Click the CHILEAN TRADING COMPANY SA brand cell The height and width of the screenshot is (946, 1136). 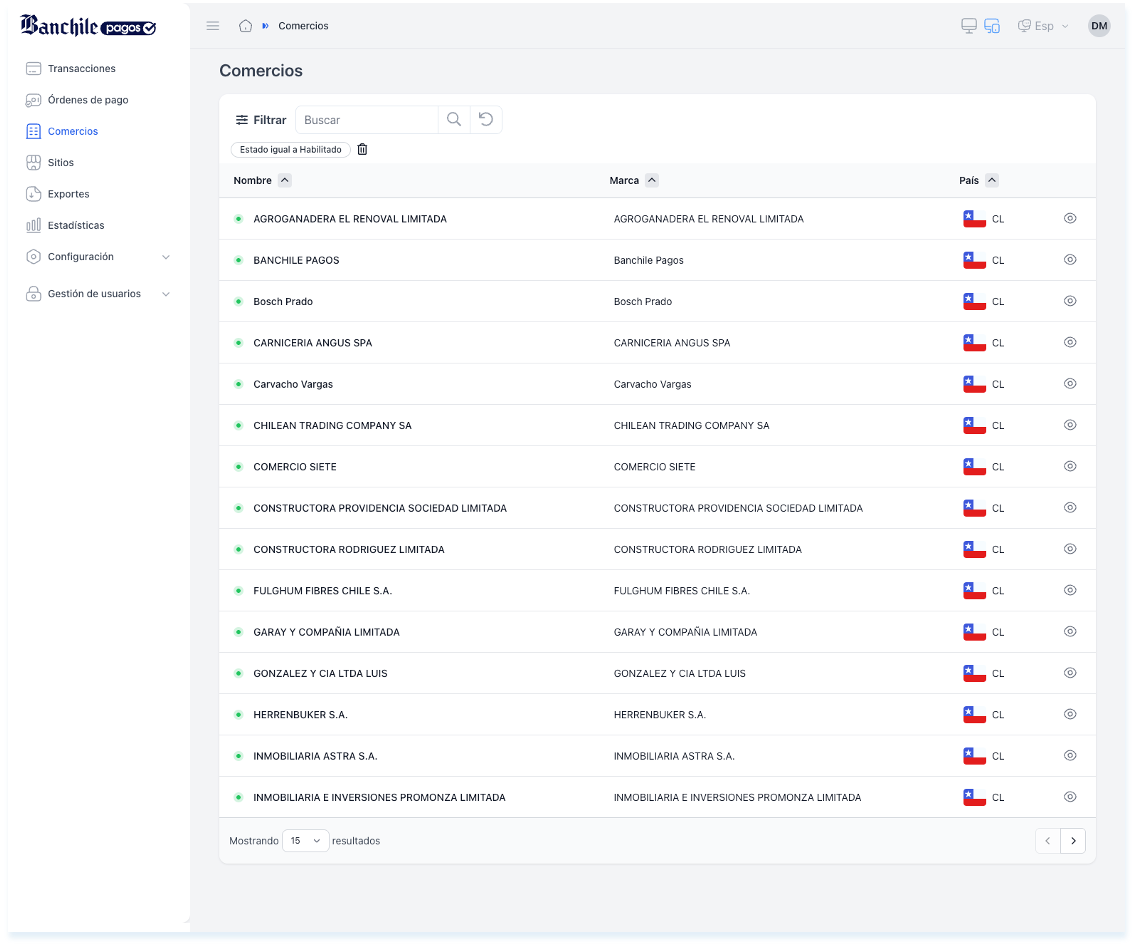(x=691, y=425)
